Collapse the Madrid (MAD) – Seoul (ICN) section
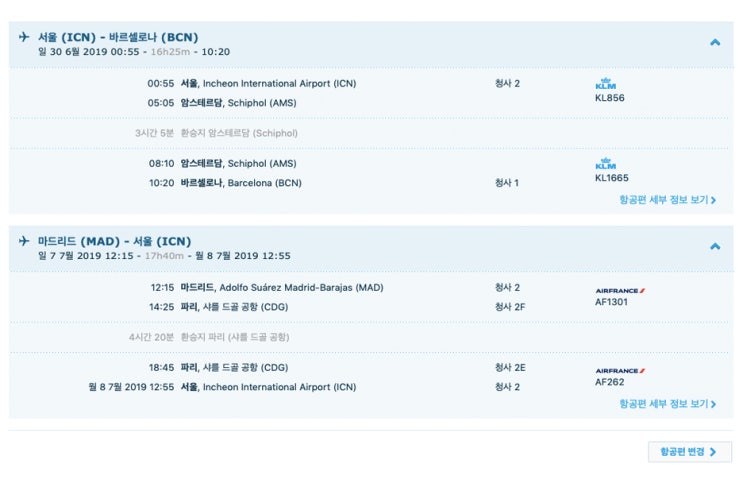The height and width of the screenshot is (495, 743). [x=715, y=246]
